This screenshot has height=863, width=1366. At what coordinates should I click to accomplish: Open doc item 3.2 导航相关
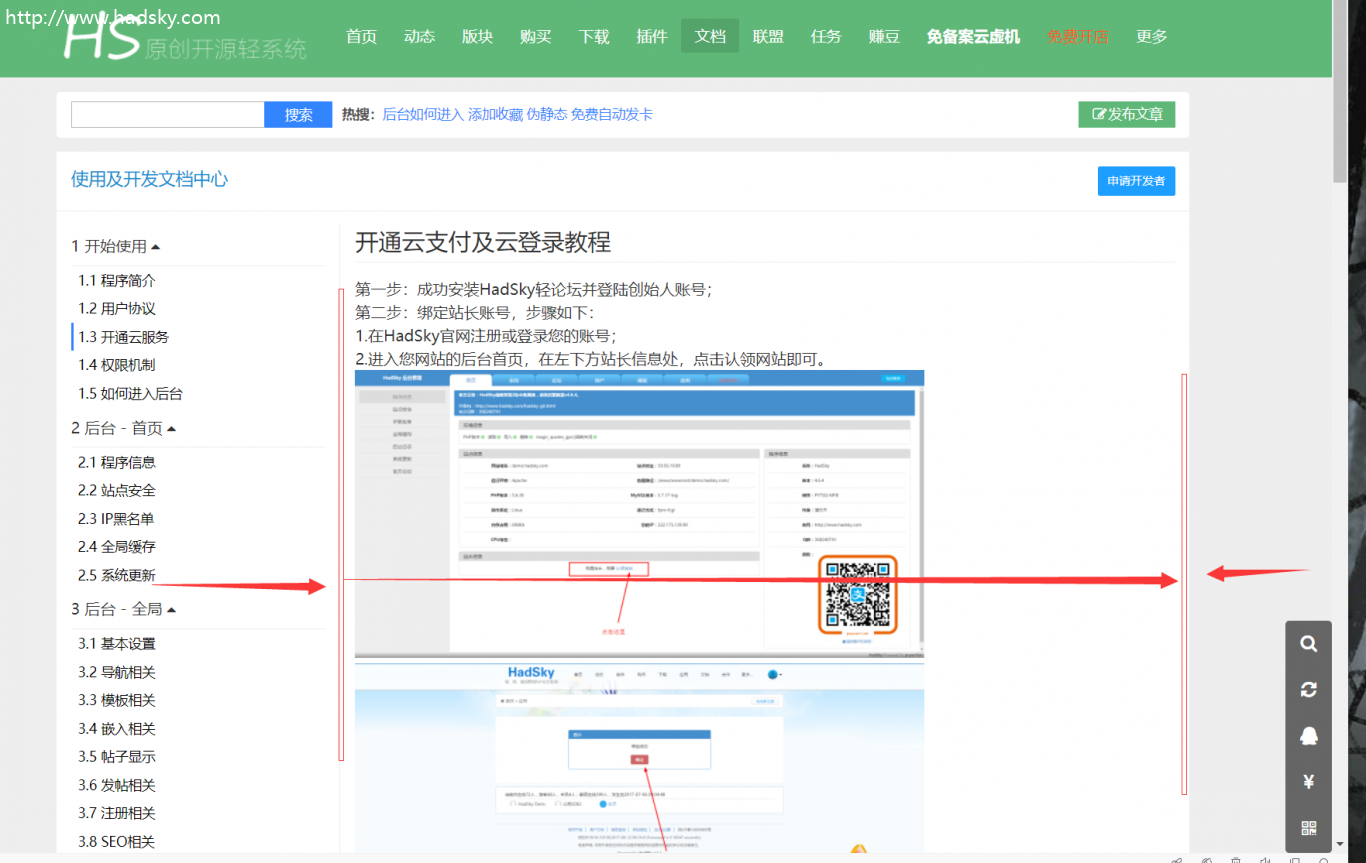(x=117, y=672)
